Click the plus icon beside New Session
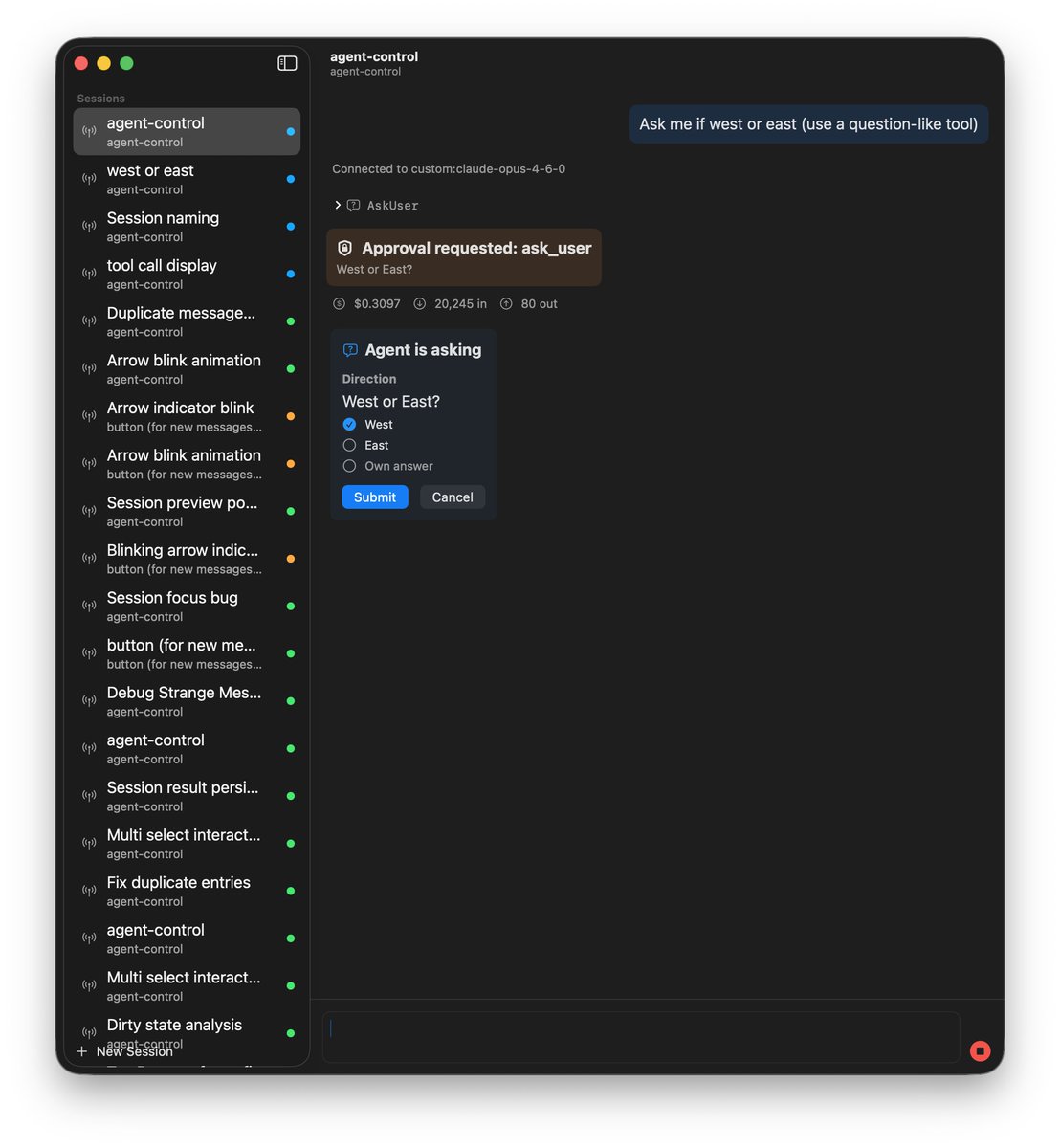1060x1148 pixels. [81, 1051]
